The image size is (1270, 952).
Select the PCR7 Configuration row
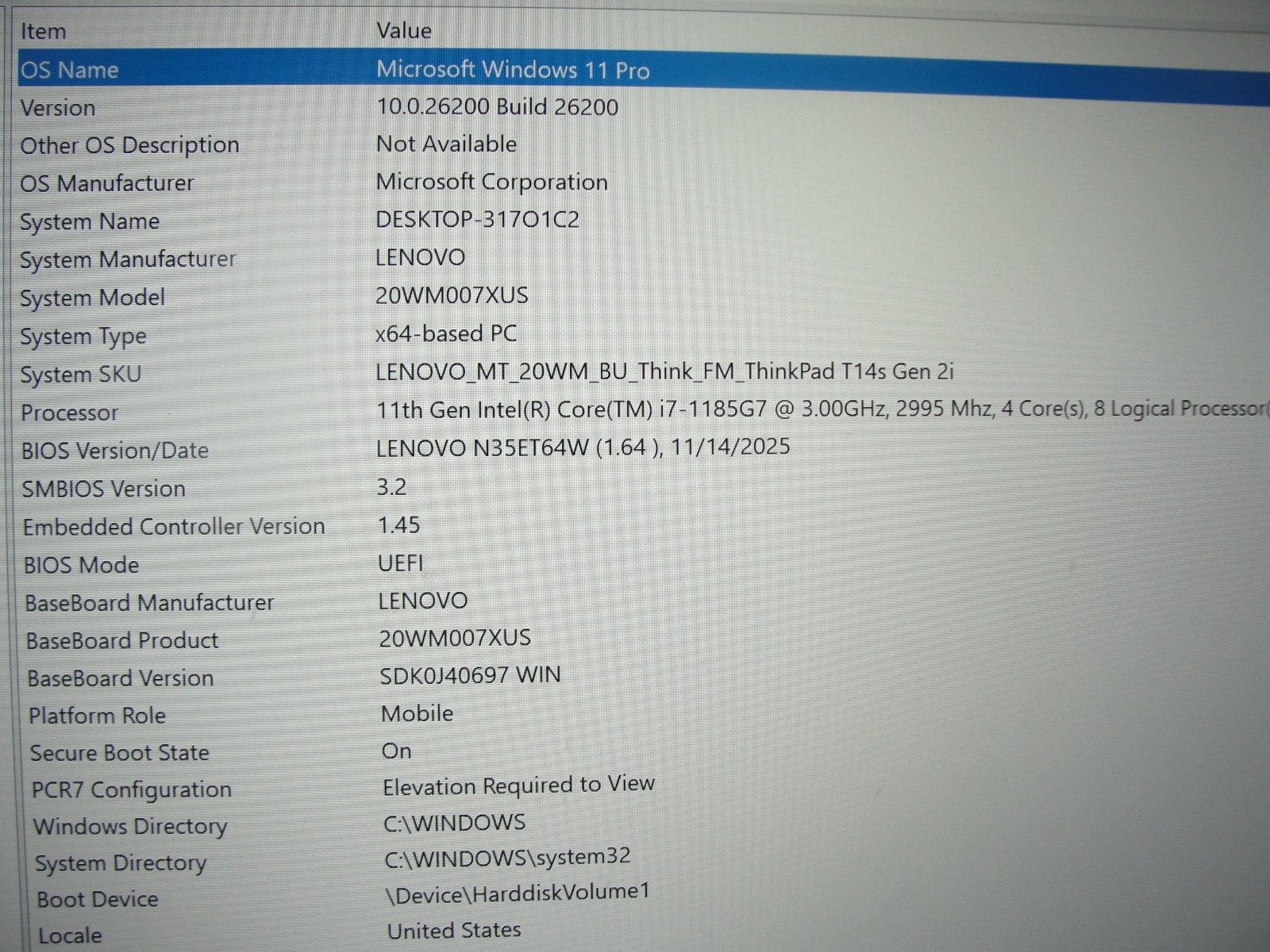click(131, 790)
